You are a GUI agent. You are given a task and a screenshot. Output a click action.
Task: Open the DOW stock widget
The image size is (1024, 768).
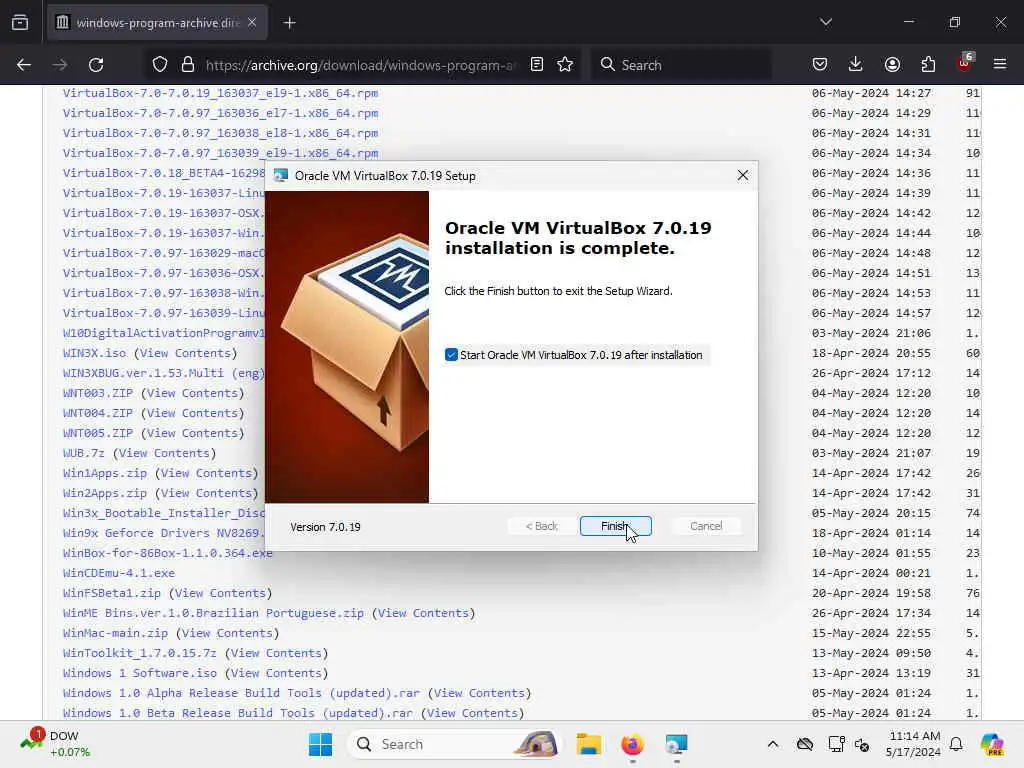tap(55, 744)
